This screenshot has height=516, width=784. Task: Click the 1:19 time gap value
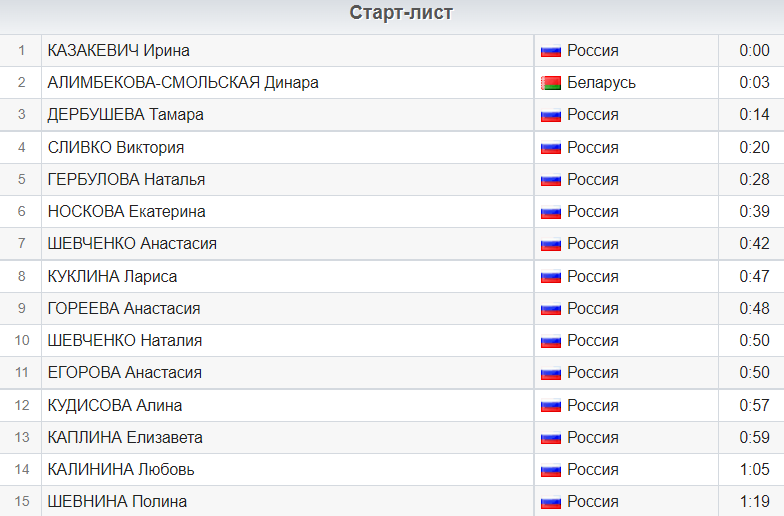tap(754, 502)
